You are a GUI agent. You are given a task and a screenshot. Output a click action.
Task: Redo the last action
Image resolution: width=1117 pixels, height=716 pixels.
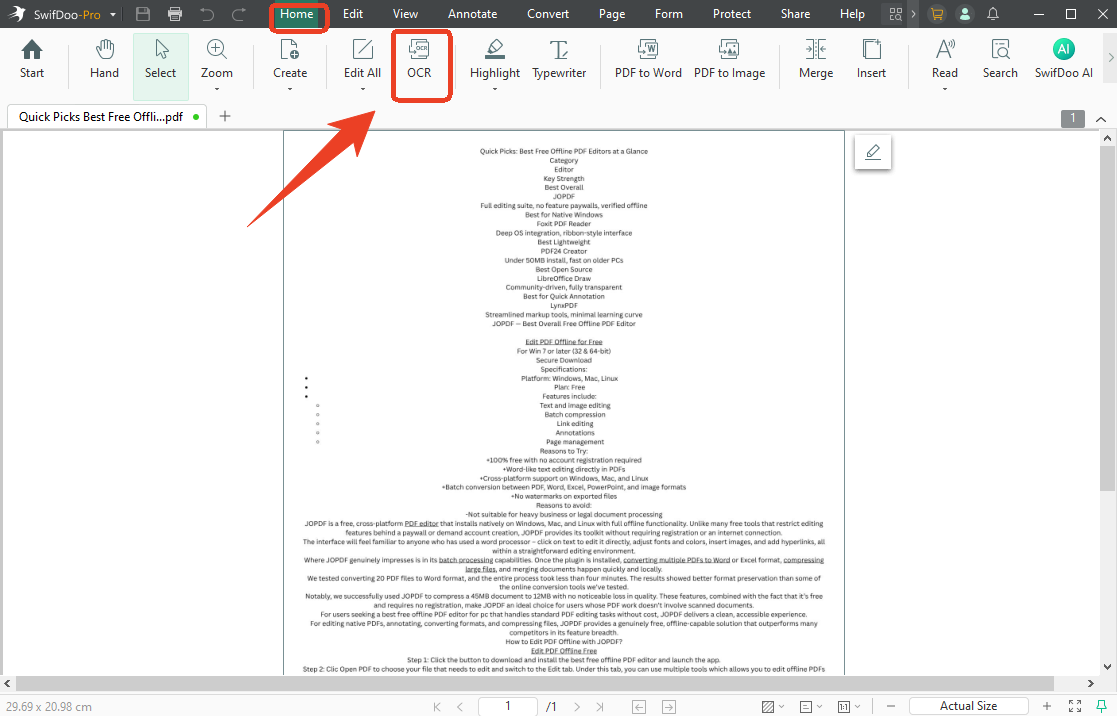(239, 14)
